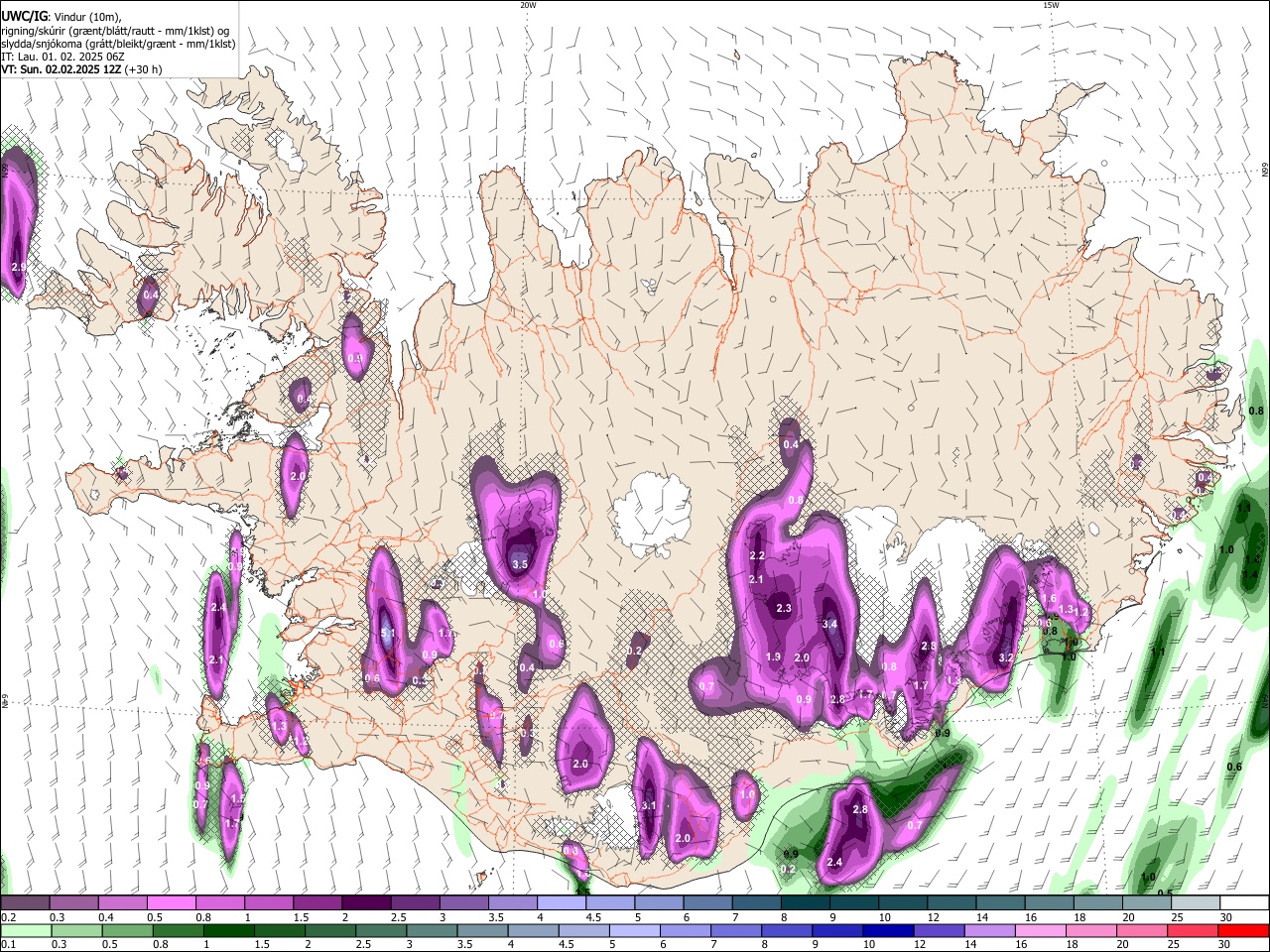Click the '3.2' snowfall value on the map
Viewport: 1270px width, 952px height.
pyautogui.click(x=1006, y=657)
